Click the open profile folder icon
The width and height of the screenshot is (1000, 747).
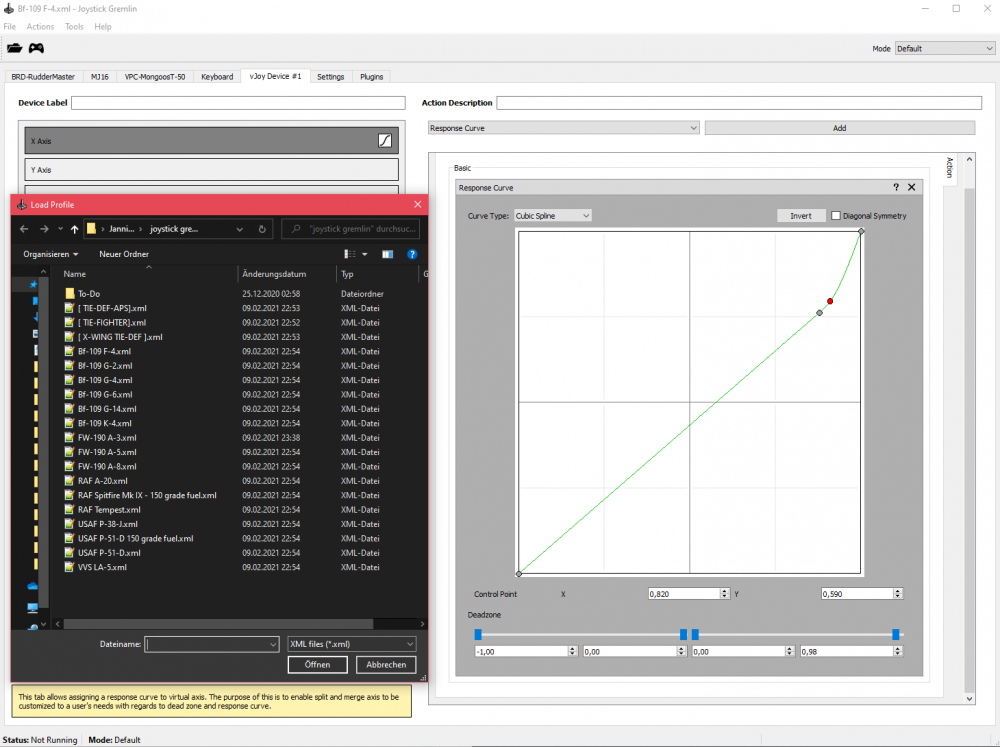pos(14,48)
